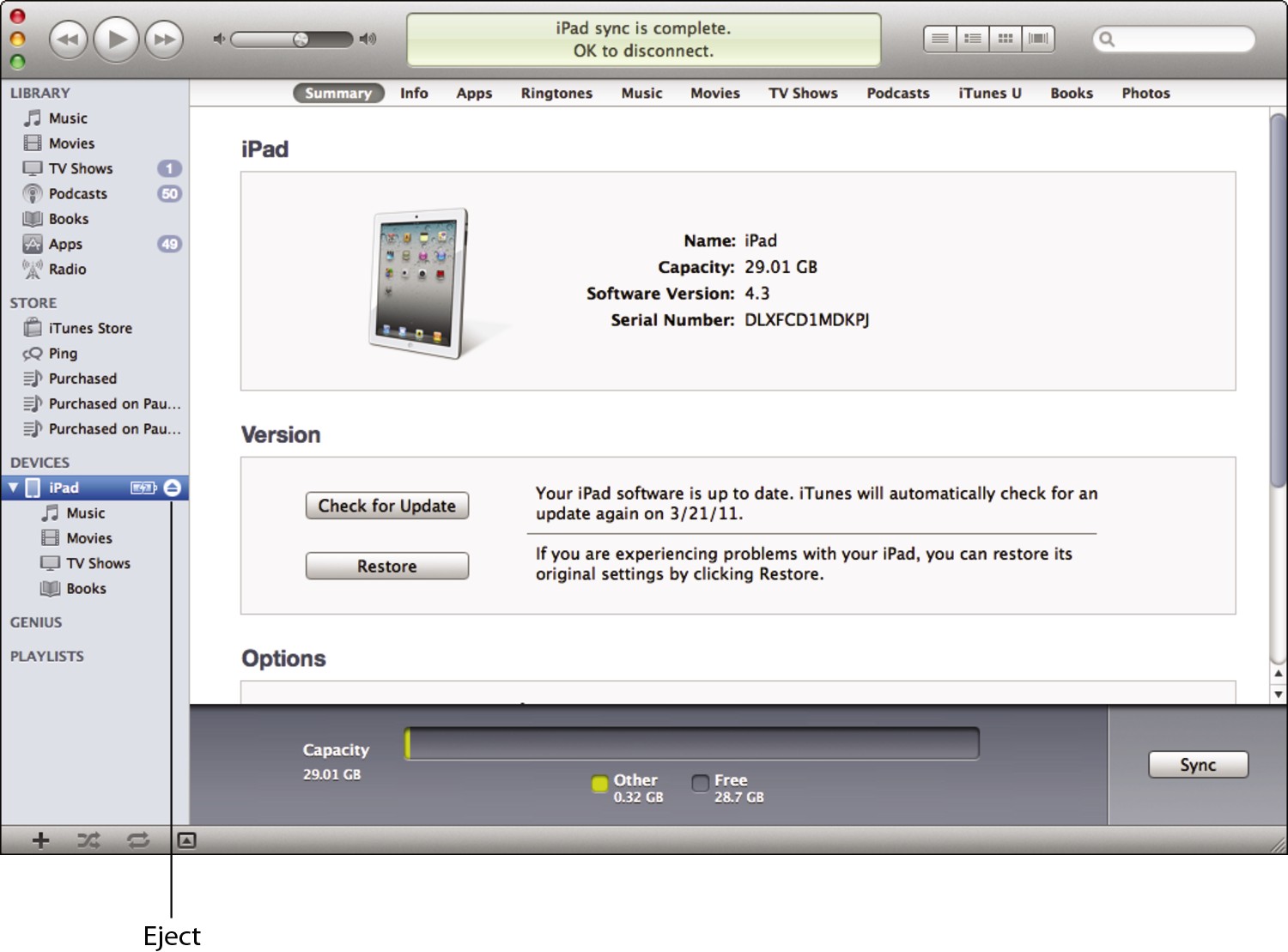Image resolution: width=1288 pixels, height=952 pixels.
Task: Click the PLAYLISTS section header
Action: (47, 656)
